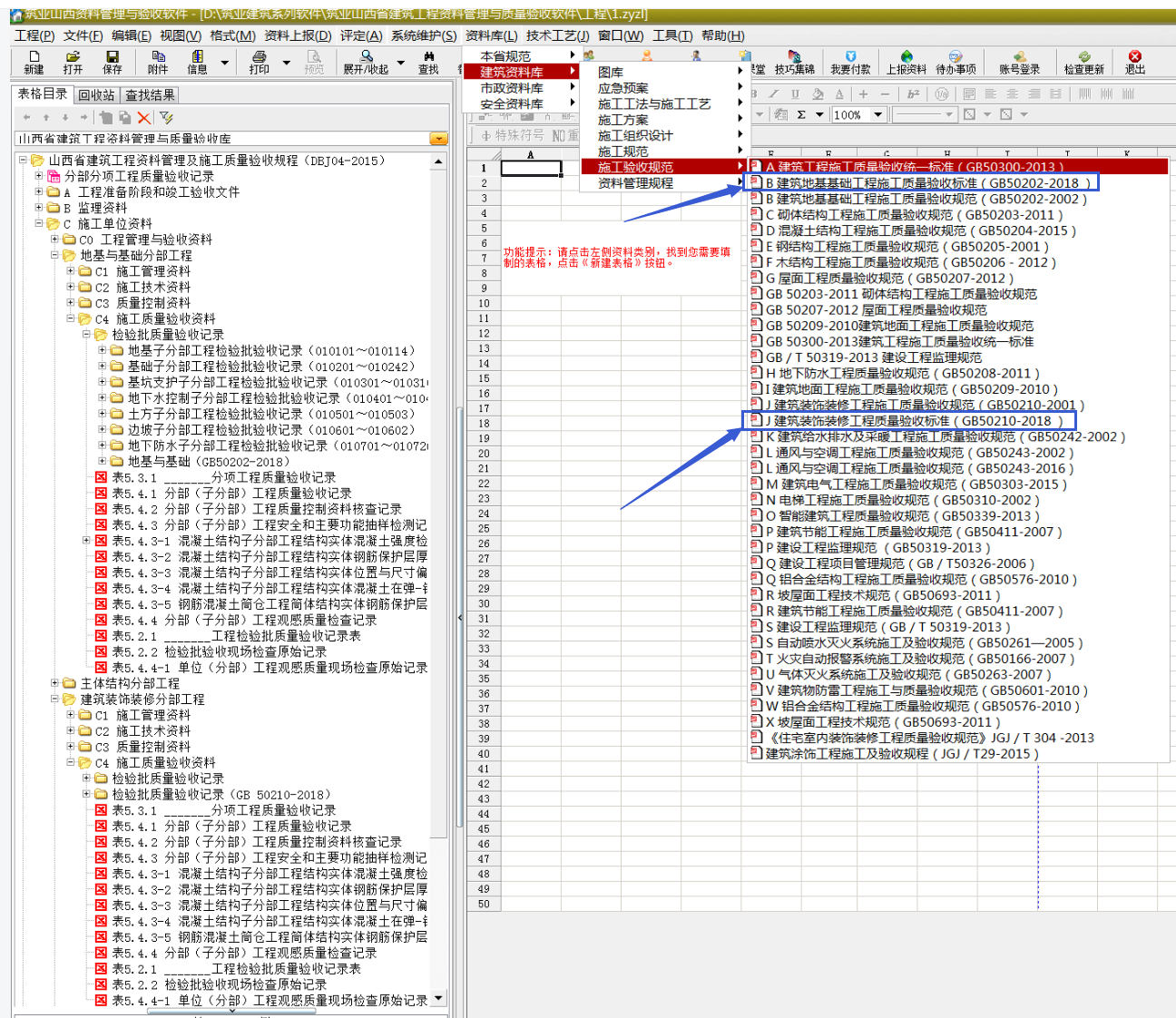Expand the 主体结构分部工程 tree node
This screenshot has width=1176, height=1018.
(54, 683)
